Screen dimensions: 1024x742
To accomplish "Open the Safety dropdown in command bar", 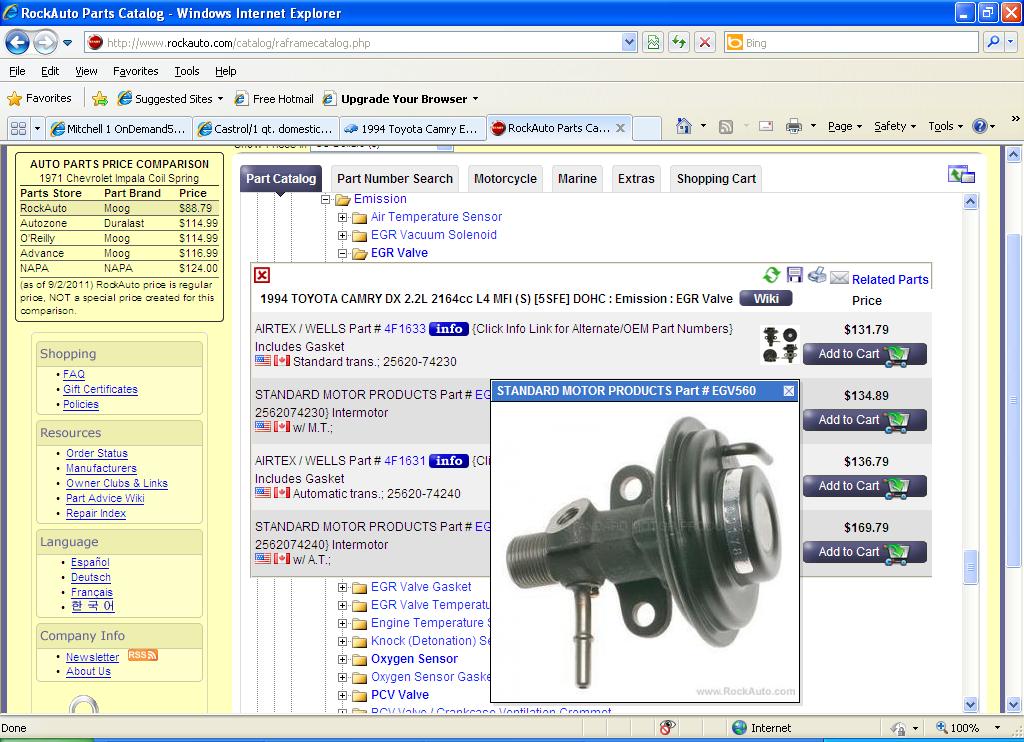I will [895, 127].
